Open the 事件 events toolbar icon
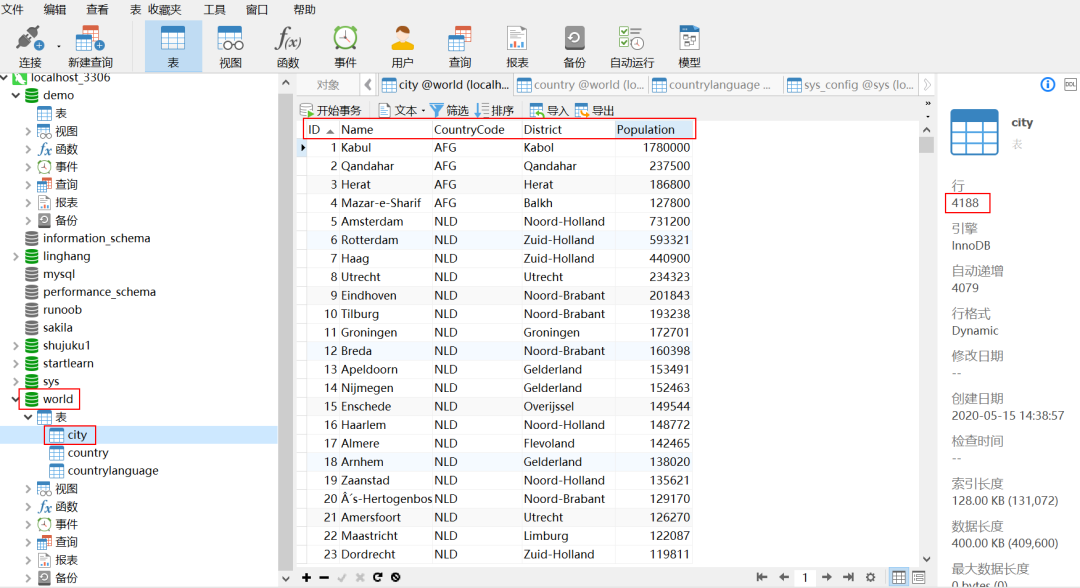The height and width of the screenshot is (588, 1080). pyautogui.click(x=345, y=47)
